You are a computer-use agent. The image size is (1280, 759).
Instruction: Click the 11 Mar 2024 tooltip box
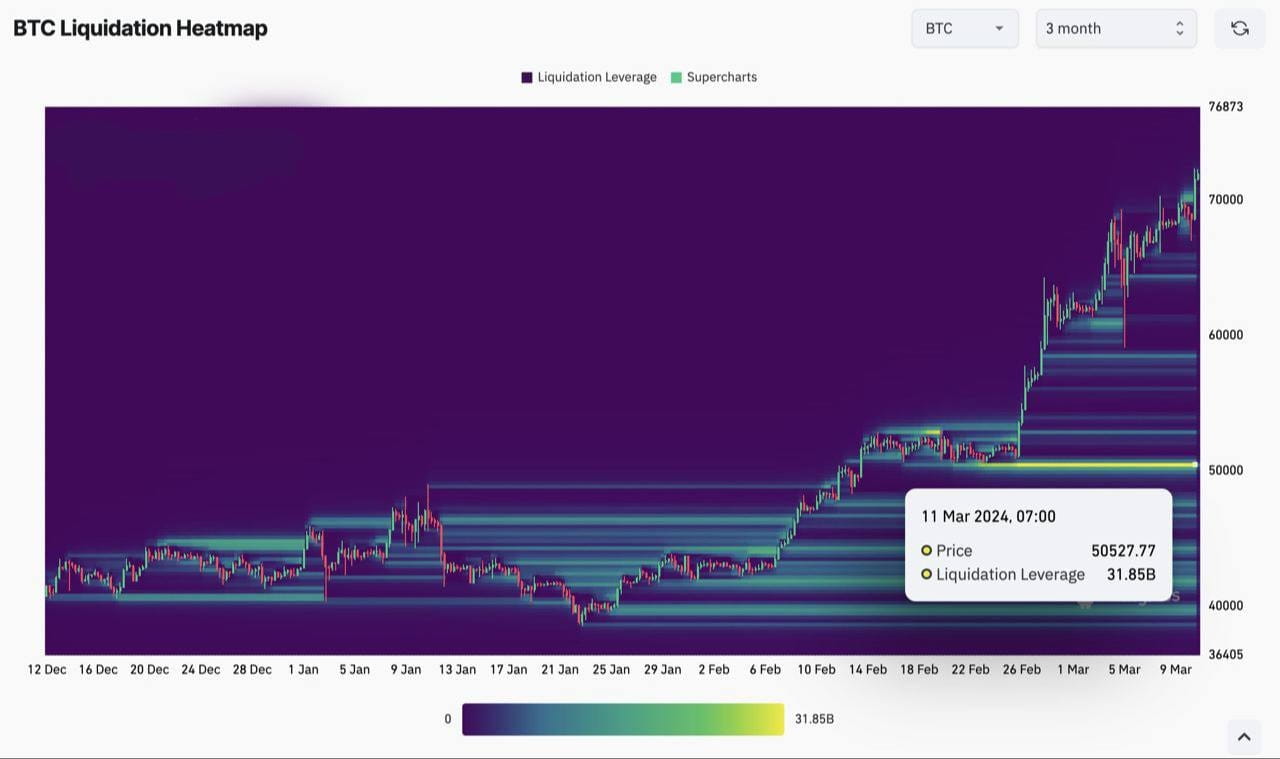click(x=1038, y=545)
